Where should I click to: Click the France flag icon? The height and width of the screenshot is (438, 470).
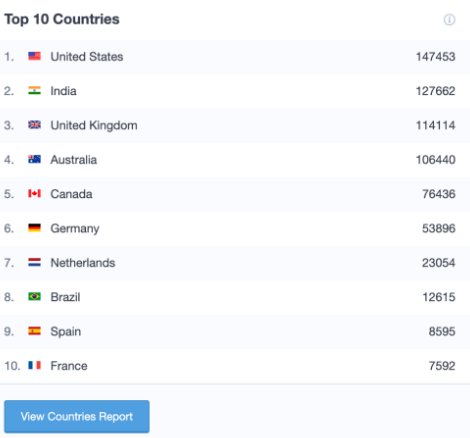click(34, 366)
